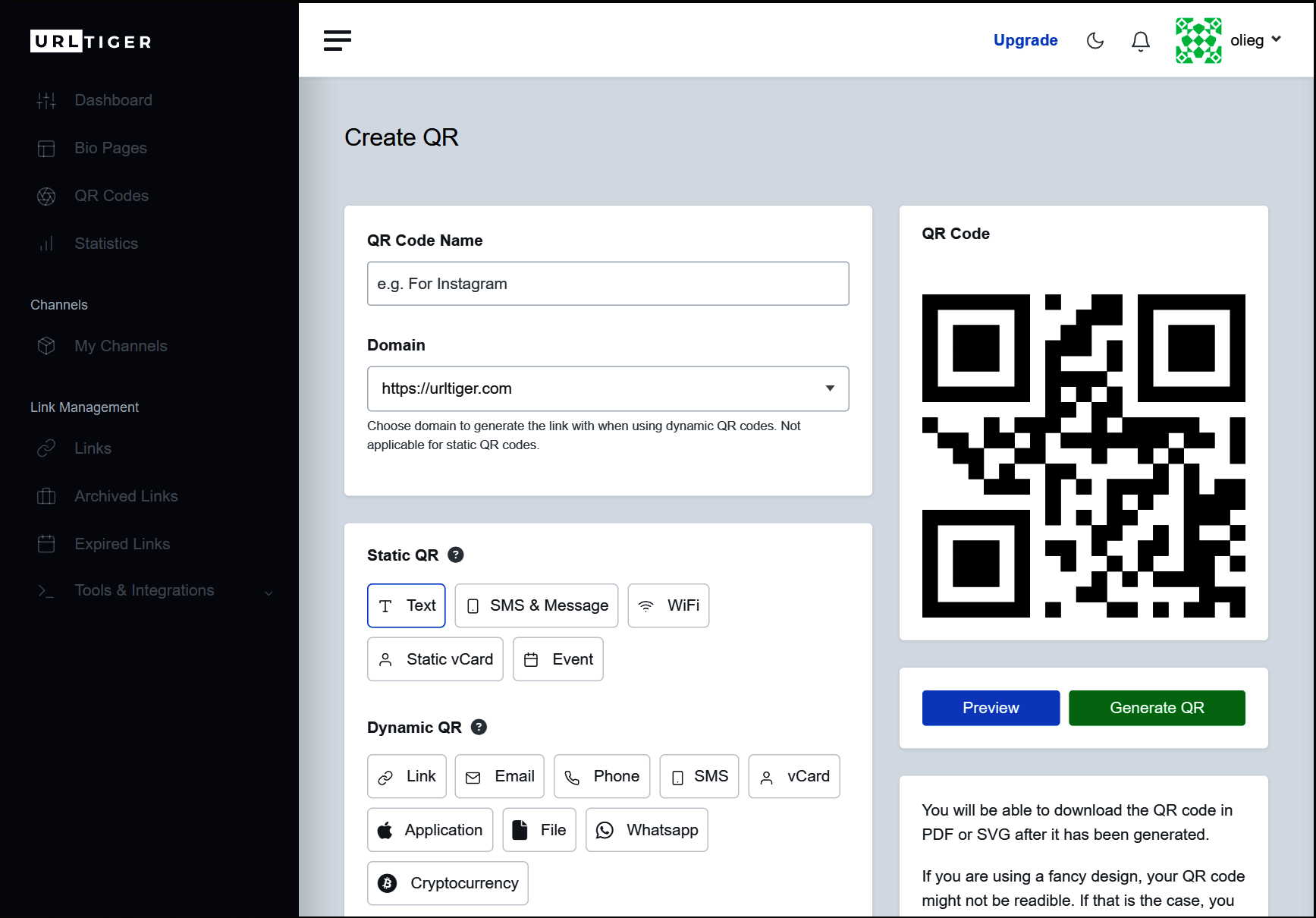Click the 'Link Management' sidebar section label

pyautogui.click(x=85, y=407)
